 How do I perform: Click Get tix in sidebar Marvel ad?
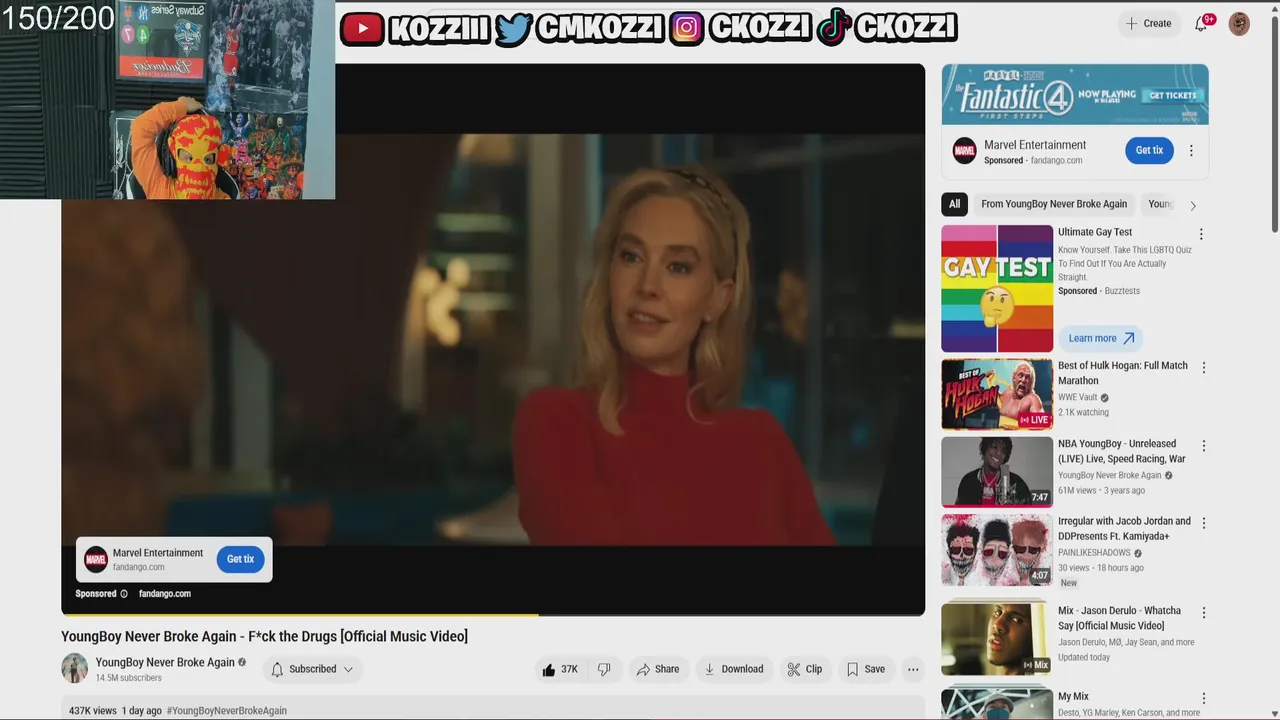[x=1149, y=150]
